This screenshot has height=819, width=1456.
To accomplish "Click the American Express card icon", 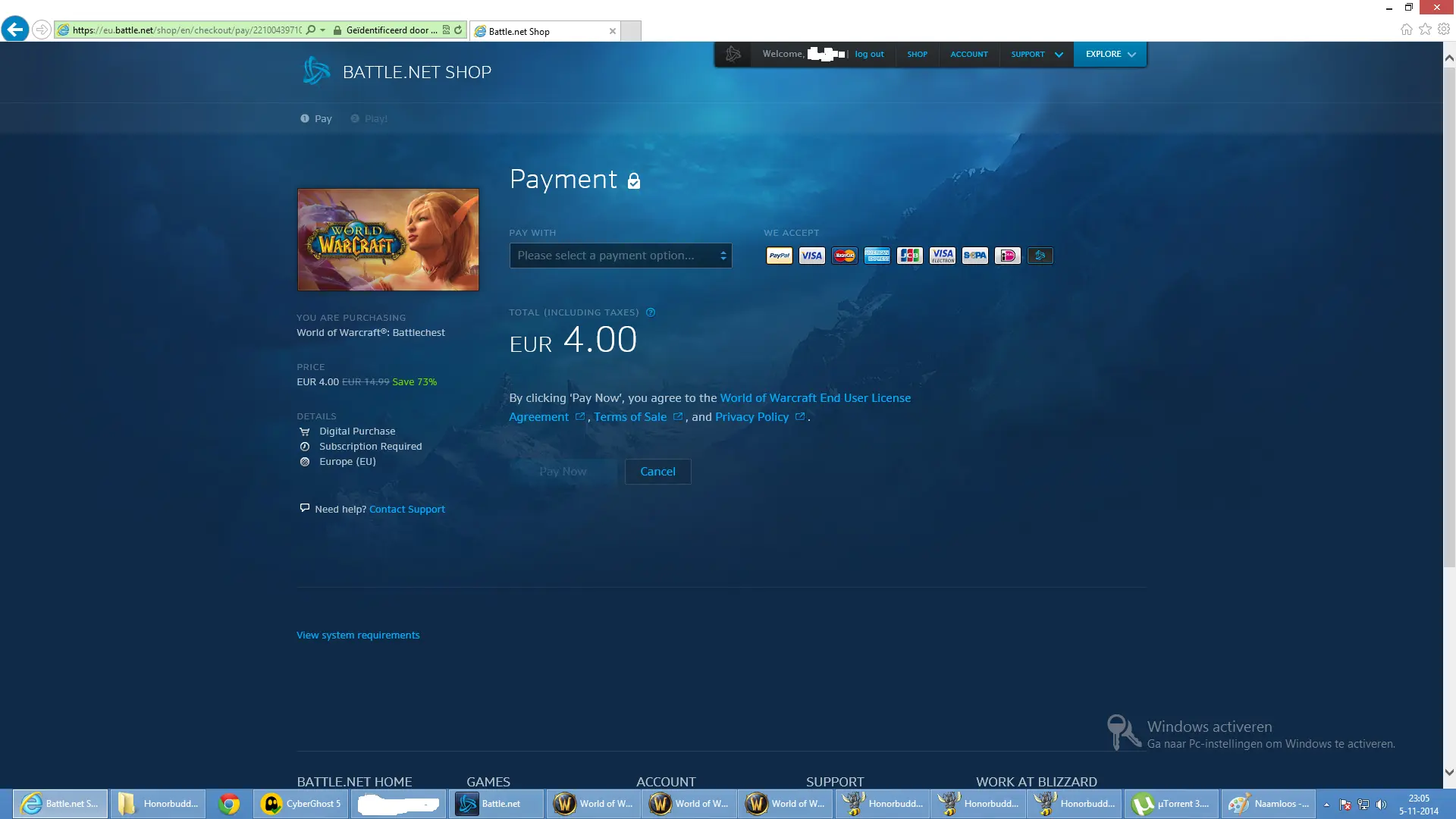I will 877,256.
